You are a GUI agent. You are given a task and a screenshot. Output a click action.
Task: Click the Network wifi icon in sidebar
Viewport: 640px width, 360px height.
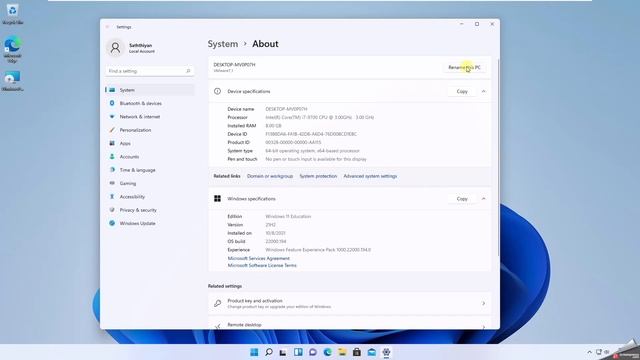tap(112, 117)
